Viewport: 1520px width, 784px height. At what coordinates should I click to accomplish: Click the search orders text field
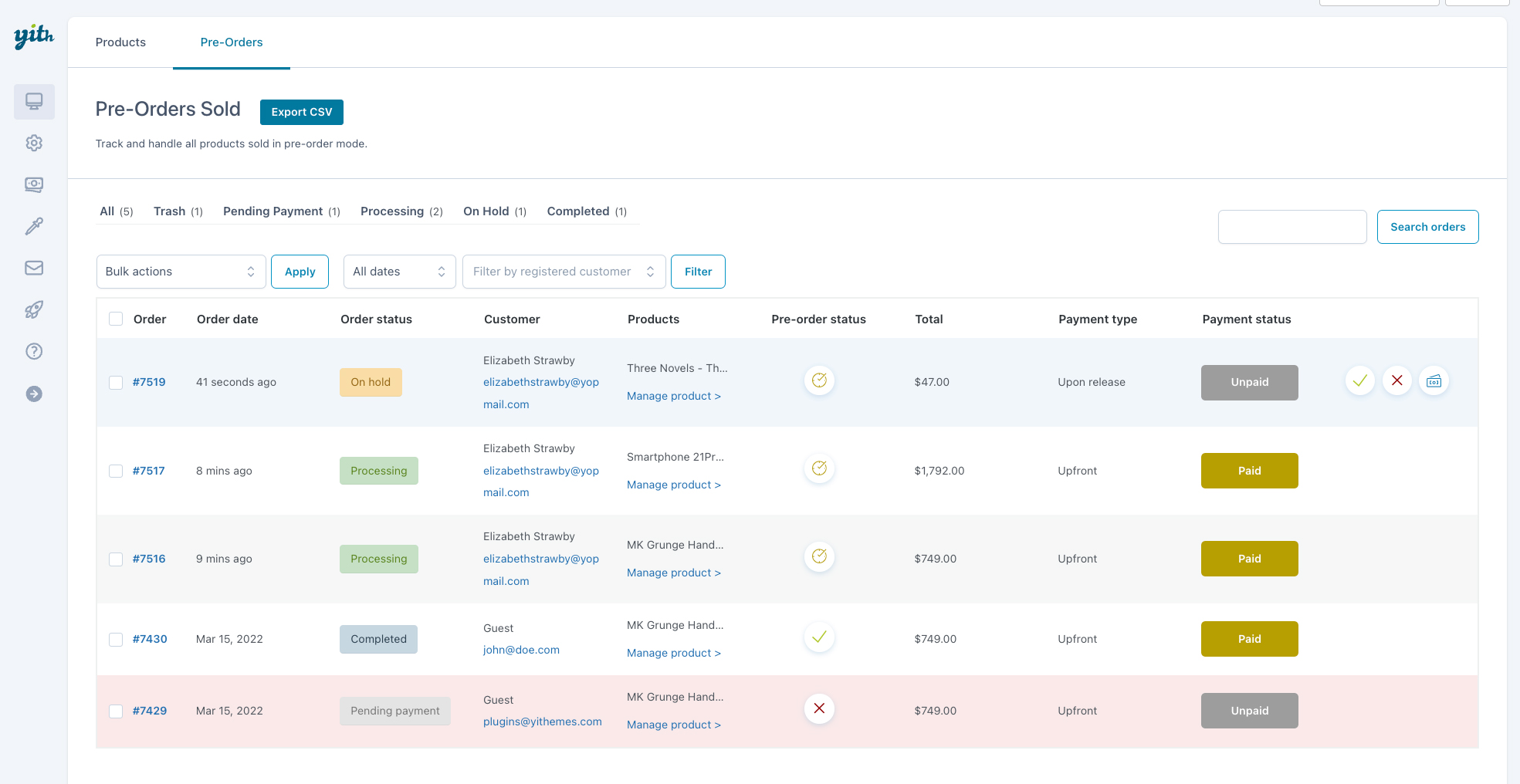point(1291,227)
